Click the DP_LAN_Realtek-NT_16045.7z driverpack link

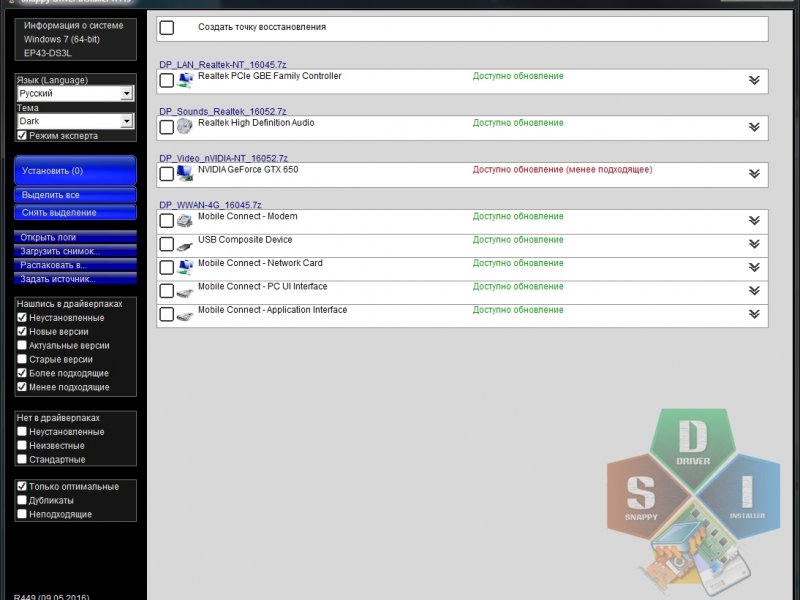click(222, 65)
